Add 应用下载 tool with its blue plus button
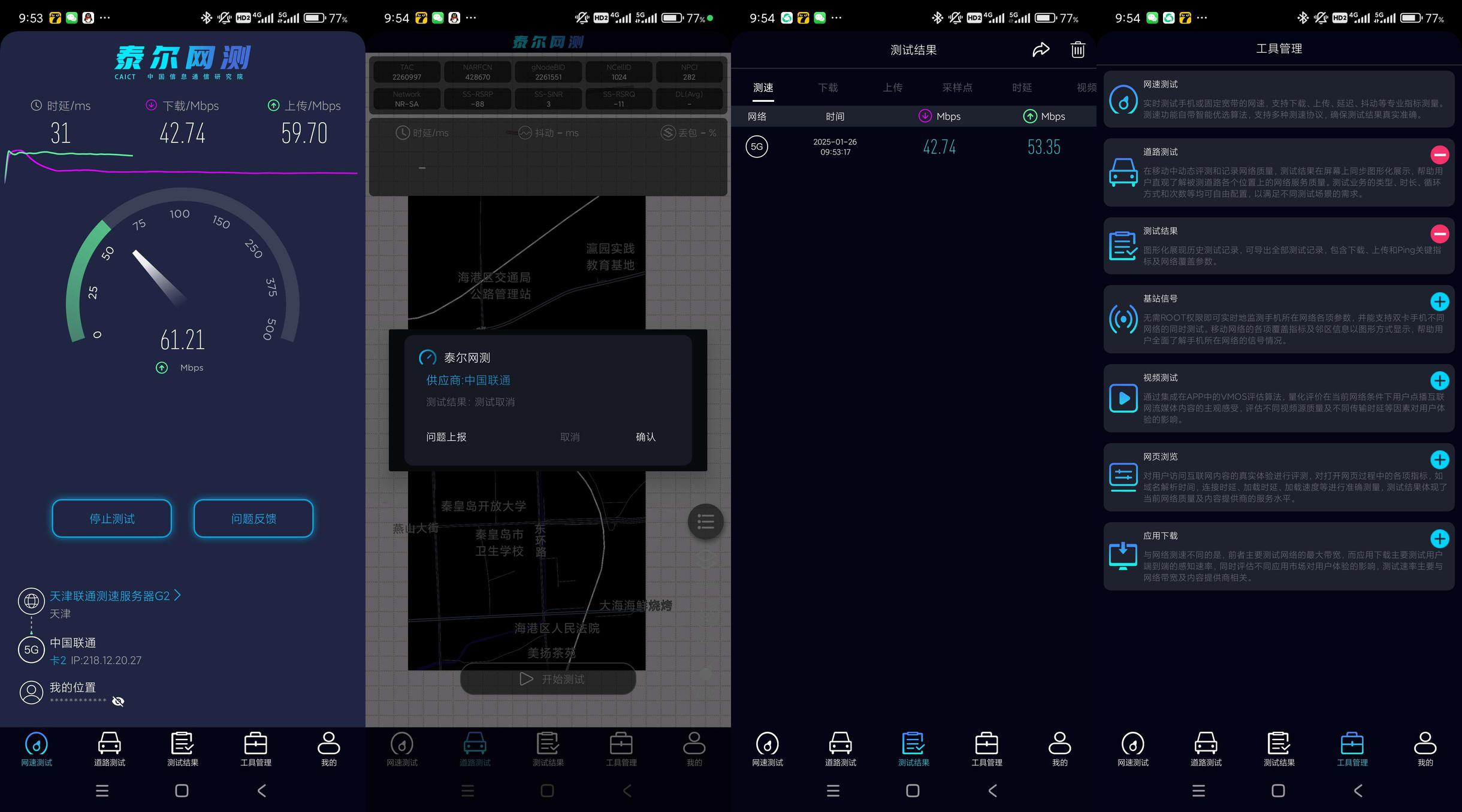This screenshot has width=1462, height=812. (x=1440, y=538)
